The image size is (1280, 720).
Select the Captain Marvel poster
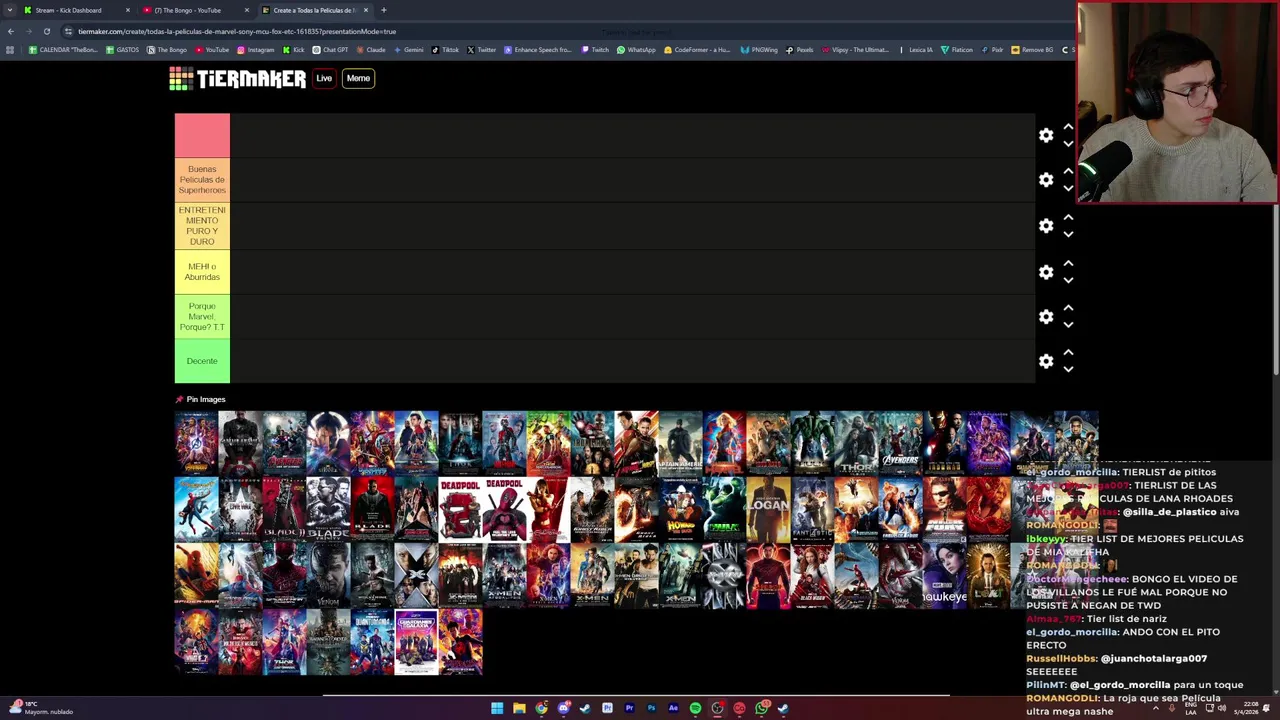pos(724,443)
